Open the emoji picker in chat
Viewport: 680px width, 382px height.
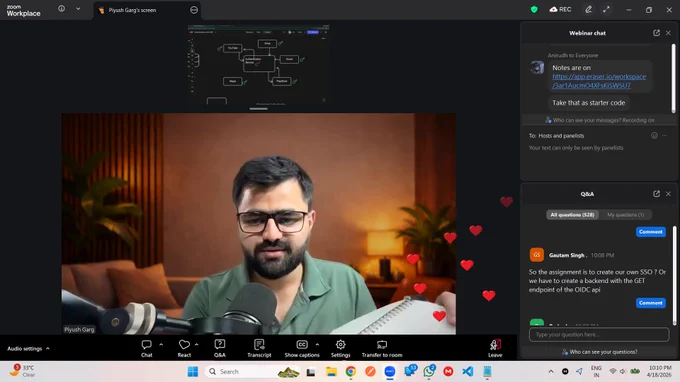coord(654,136)
